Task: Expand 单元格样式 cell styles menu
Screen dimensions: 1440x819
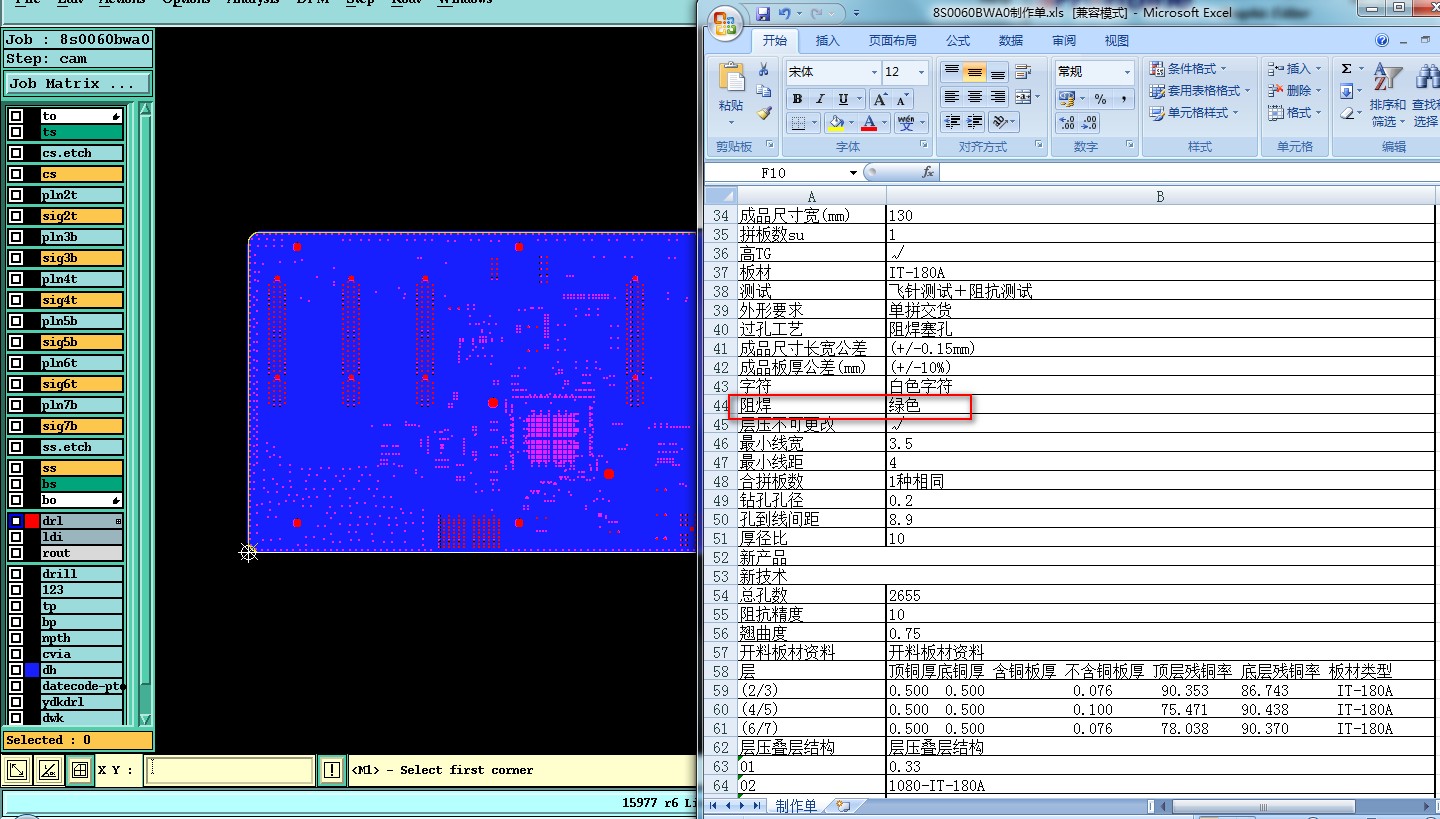Action: tap(1196, 113)
